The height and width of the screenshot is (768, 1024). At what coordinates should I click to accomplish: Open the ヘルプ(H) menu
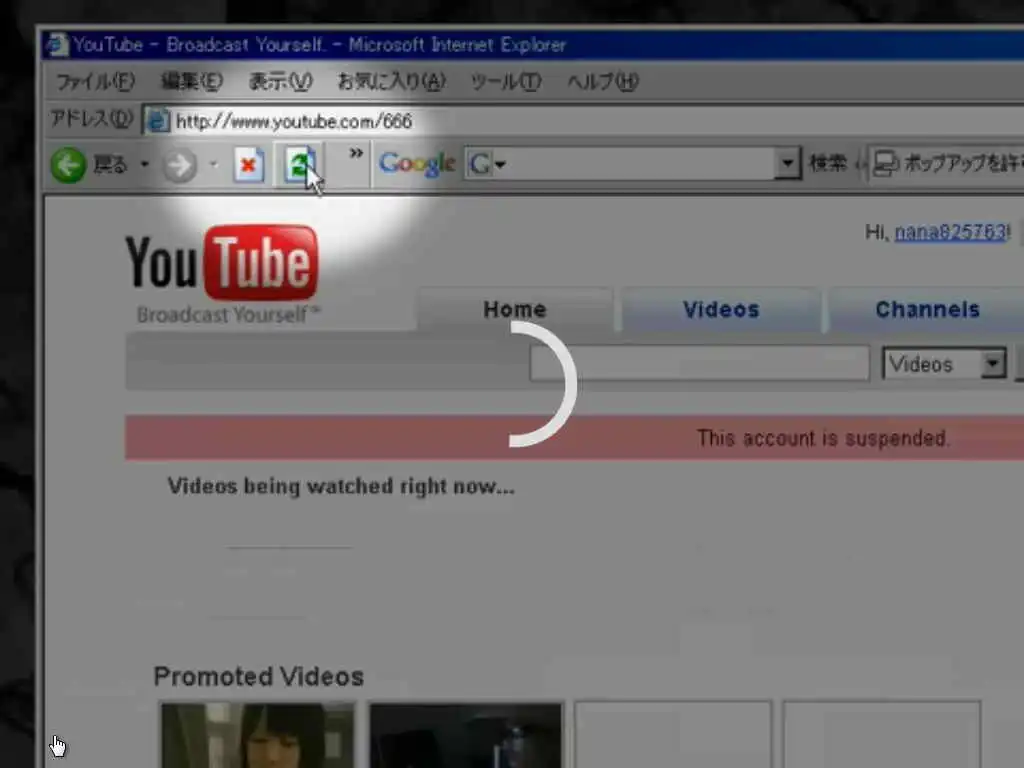tap(603, 82)
